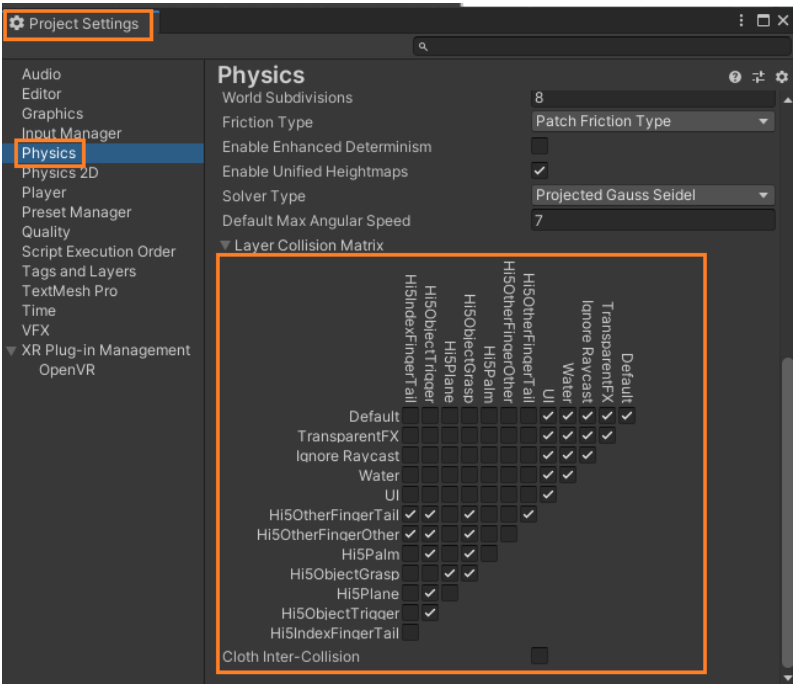This screenshot has width=793, height=685.
Task: Enable the Enhanced Determinism checkbox
Action: pos(539,147)
